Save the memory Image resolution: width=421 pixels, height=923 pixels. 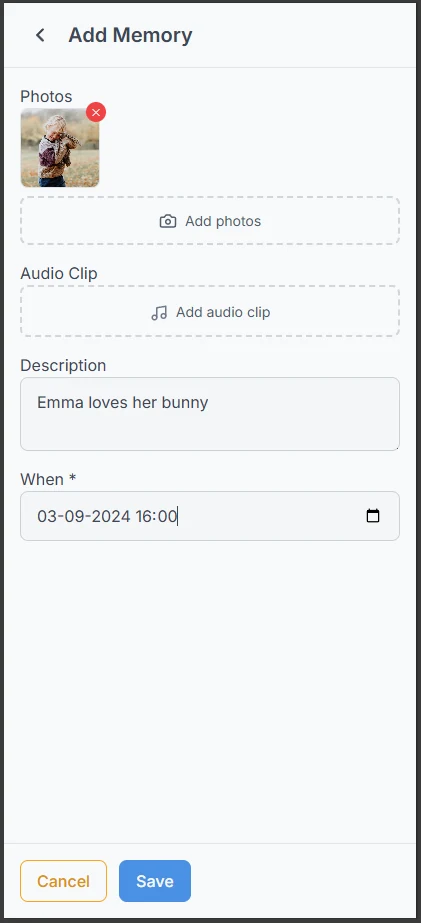(155, 881)
